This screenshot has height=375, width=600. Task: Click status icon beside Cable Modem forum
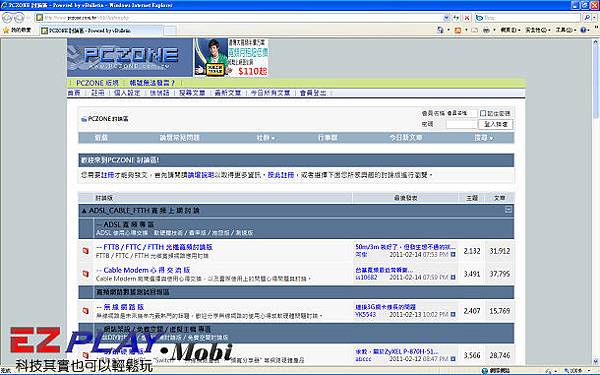pos(86,274)
